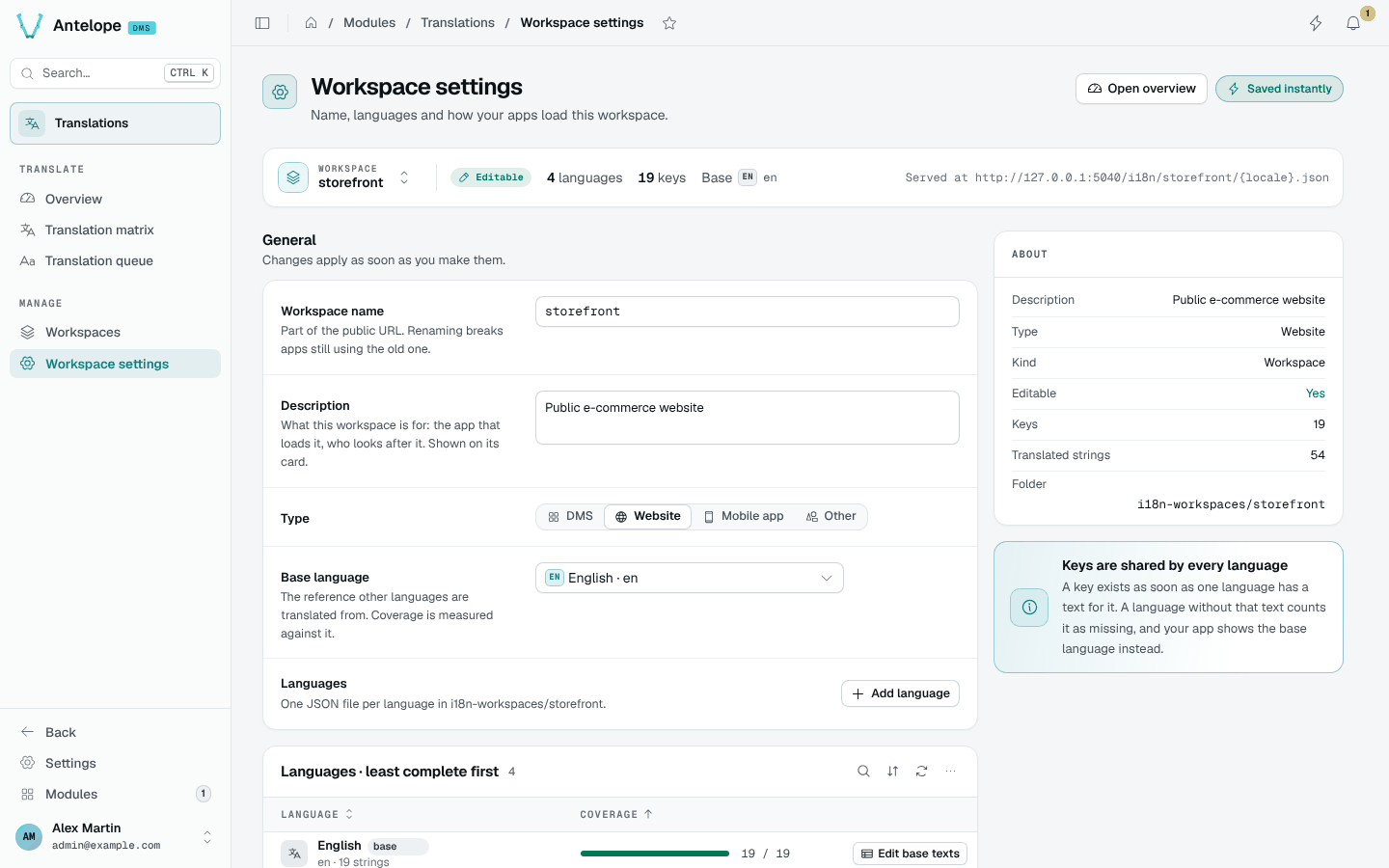Viewport: 1389px width, 868px height.
Task: Click the Alex Martin AM avatar
Action: (x=29, y=836)
